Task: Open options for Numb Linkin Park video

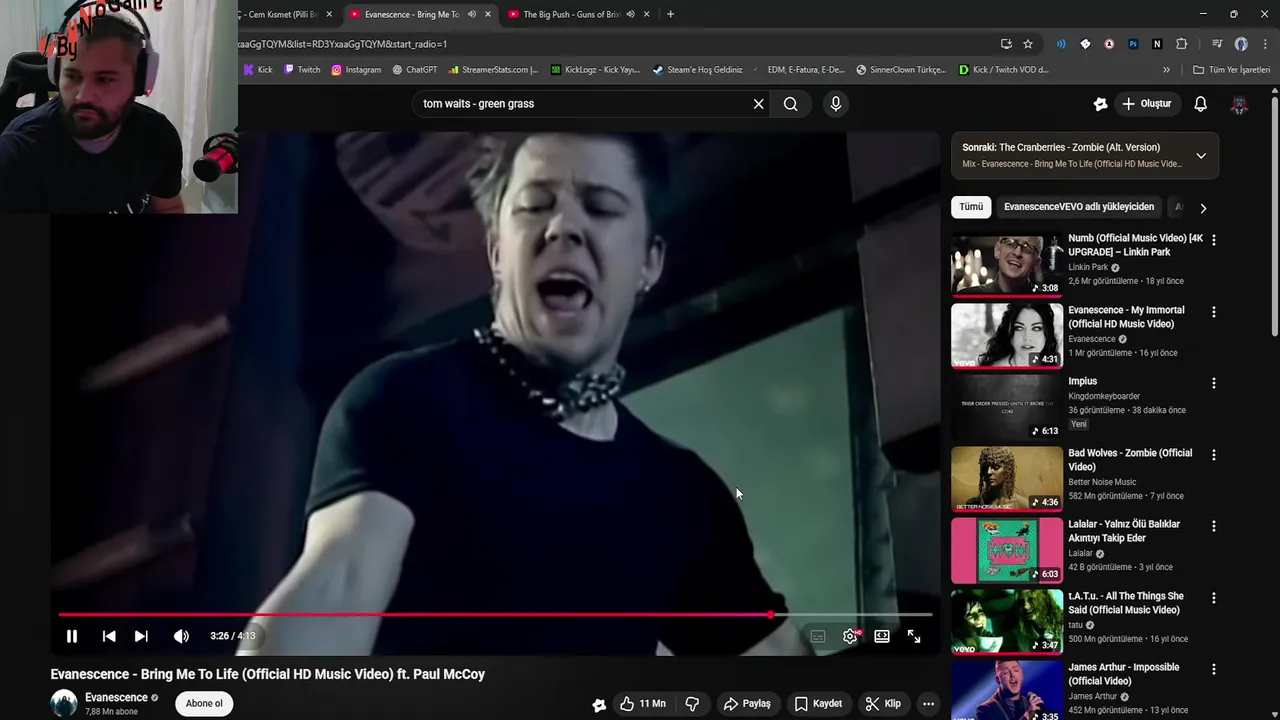Action: coord(1214,240)
